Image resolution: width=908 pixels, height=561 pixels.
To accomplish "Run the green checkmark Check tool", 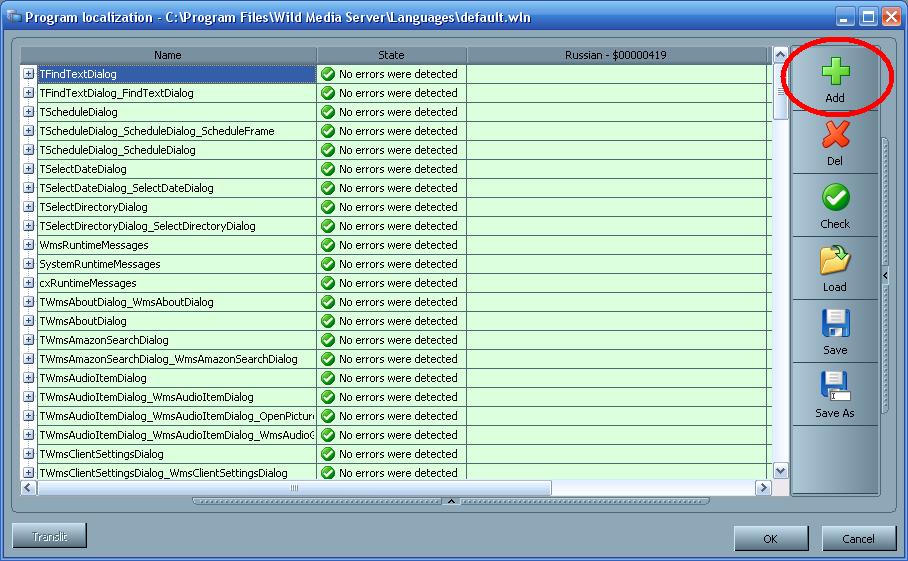I will [x=835, y=198].
